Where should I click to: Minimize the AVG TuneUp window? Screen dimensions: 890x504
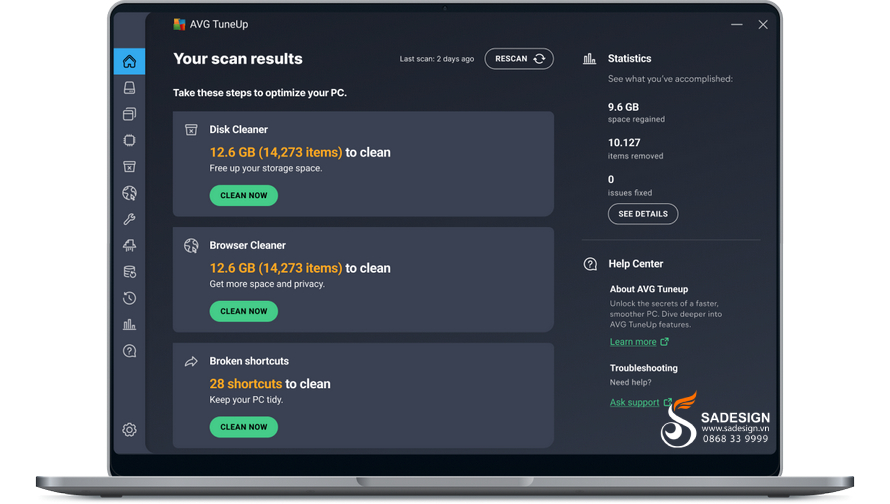coord(737,24)
